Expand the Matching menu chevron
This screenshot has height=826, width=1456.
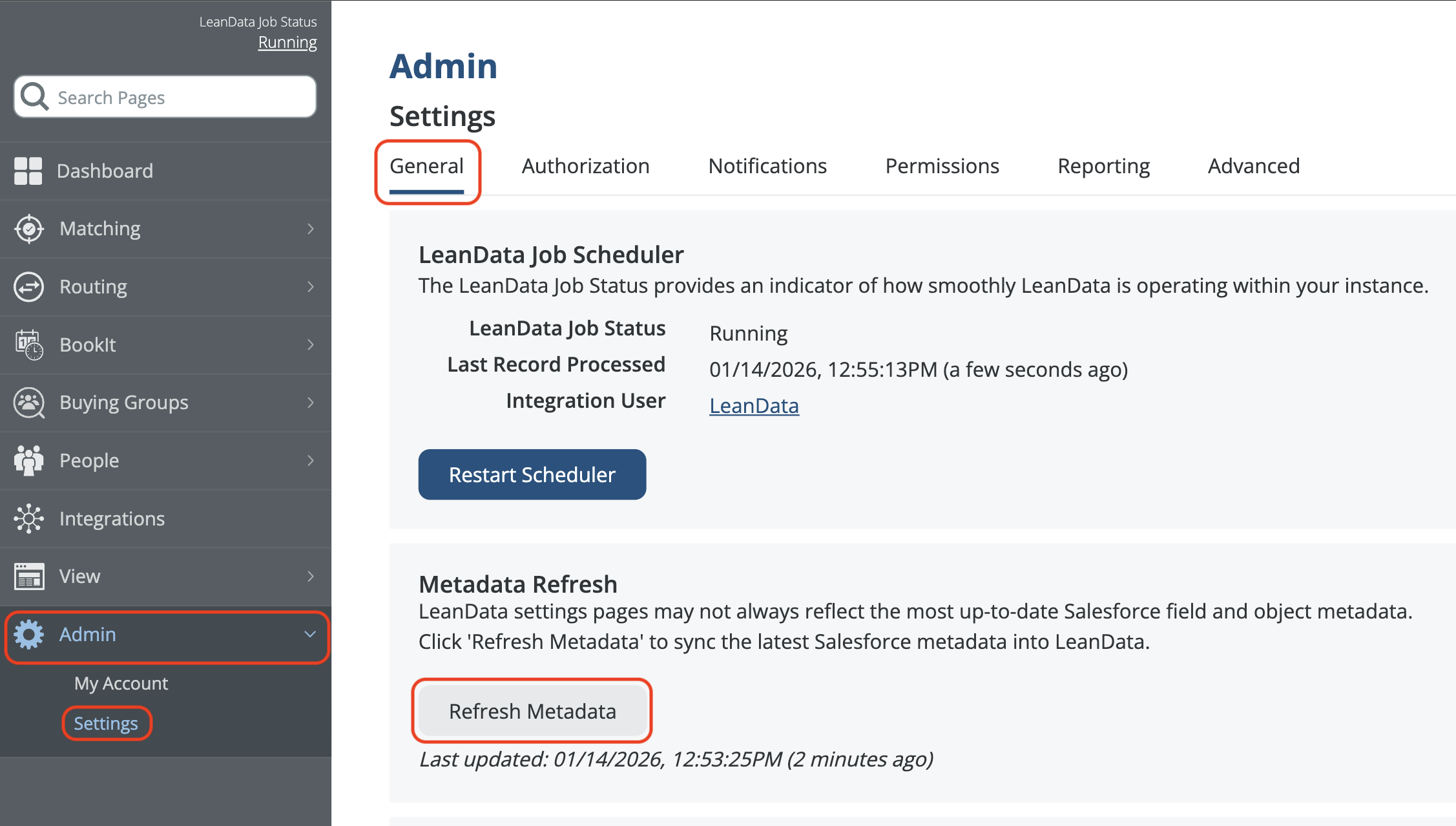[x=311, y=229]
